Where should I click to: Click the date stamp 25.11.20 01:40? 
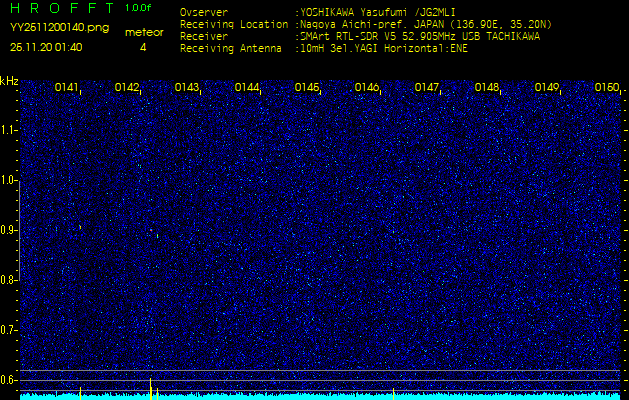46,47
